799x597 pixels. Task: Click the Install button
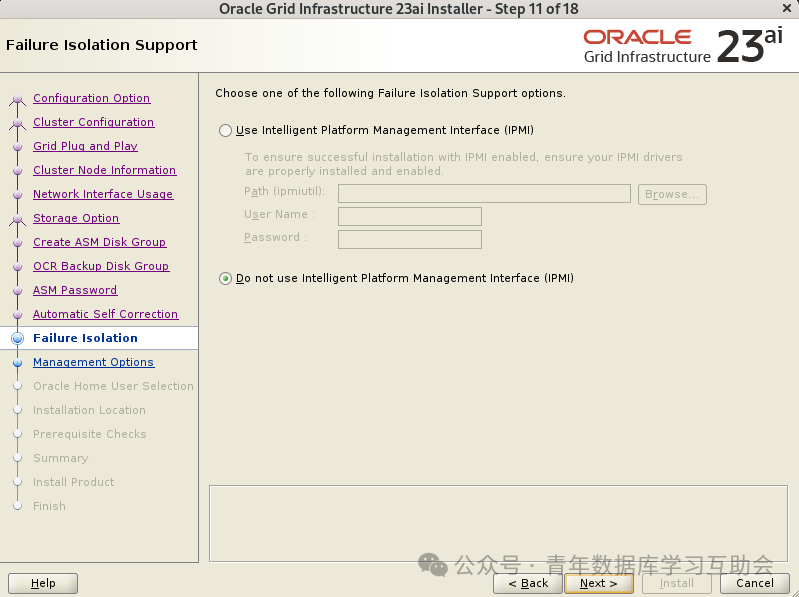(677, 583)
